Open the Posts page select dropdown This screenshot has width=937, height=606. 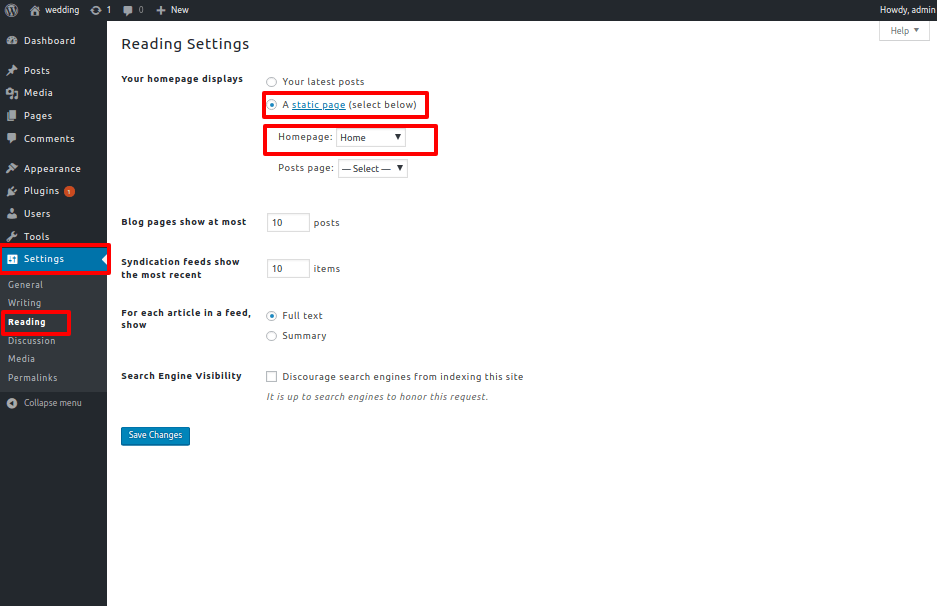[x=372, y=169]
